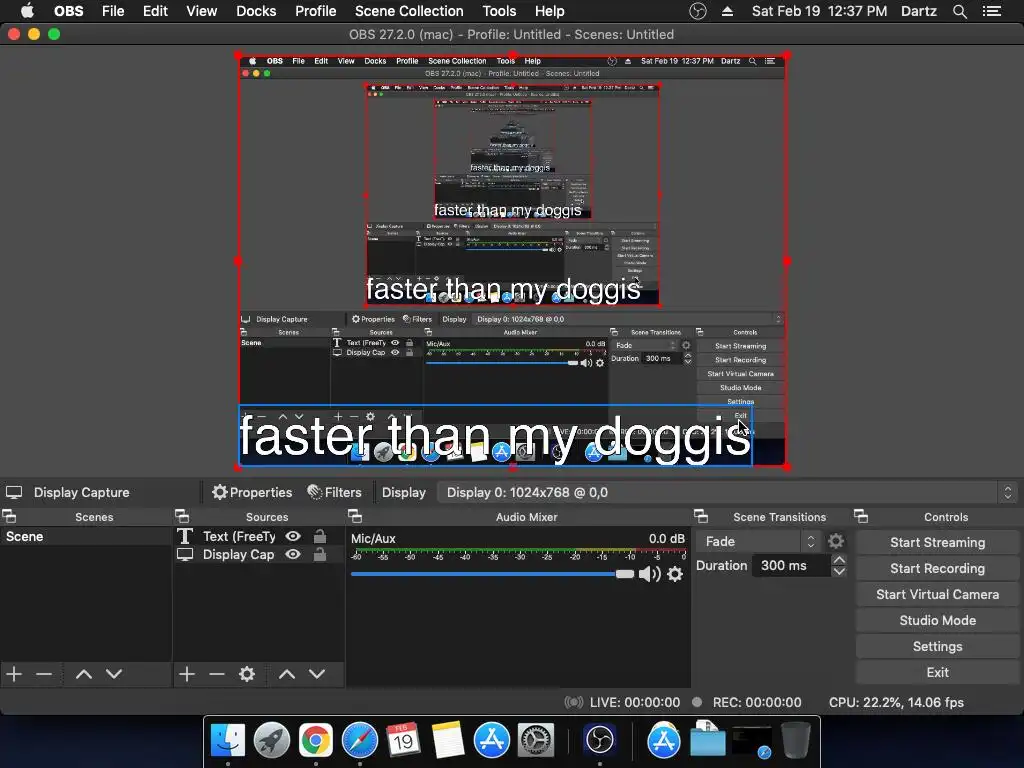Open the Profile menu
Screen dimensions: 1024x768
[x=315, y=11]
